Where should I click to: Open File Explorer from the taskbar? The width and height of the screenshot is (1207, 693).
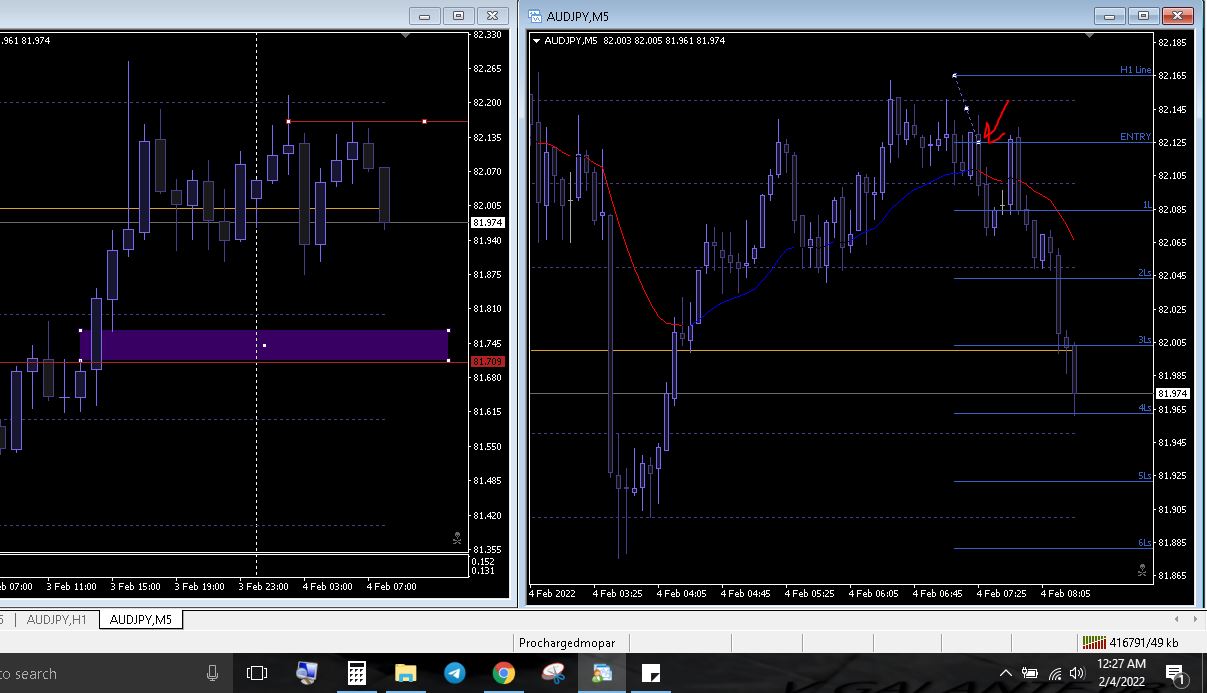[405, 673]
